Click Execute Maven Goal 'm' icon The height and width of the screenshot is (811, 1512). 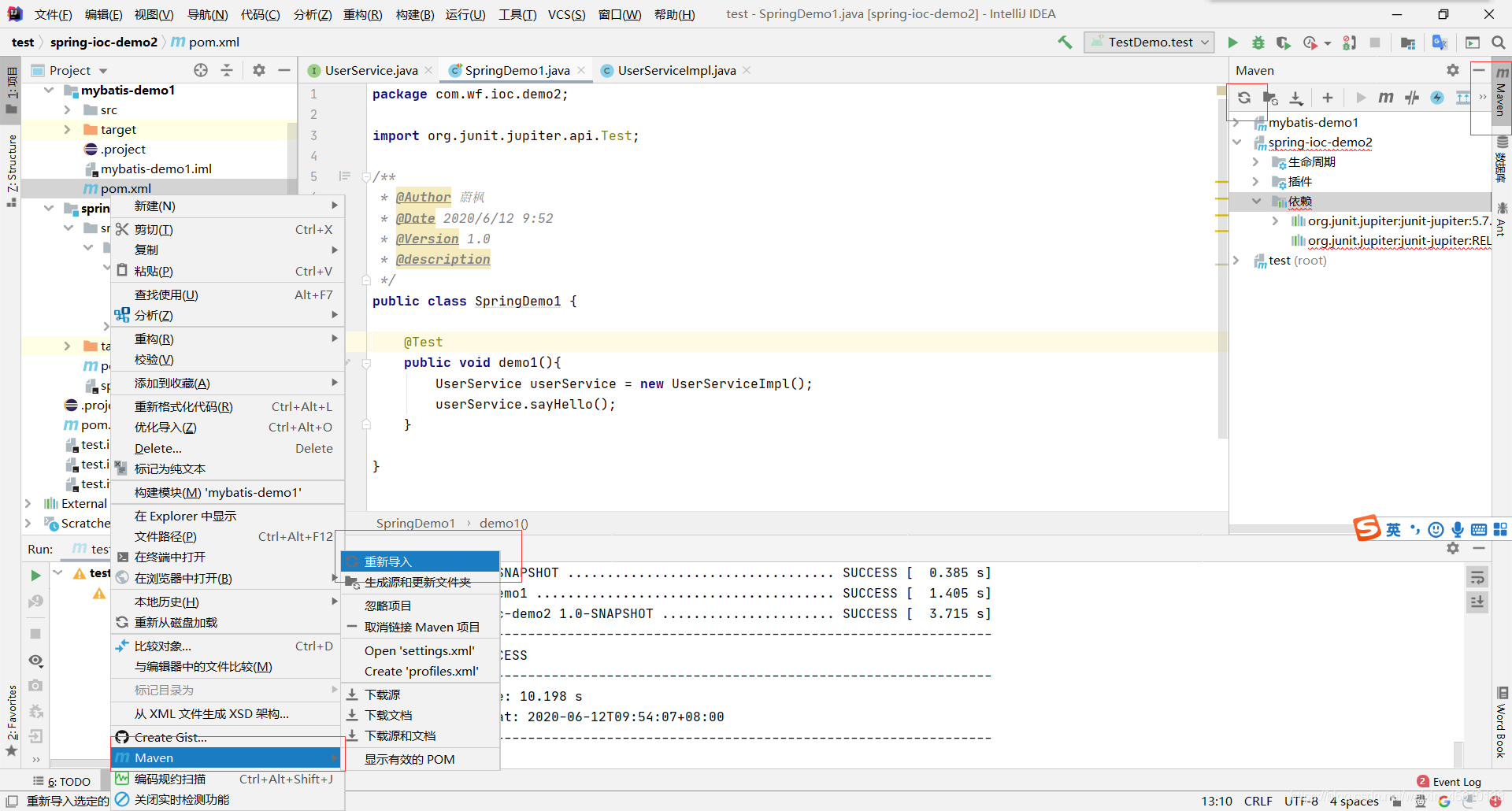(x=1386, y=98)
